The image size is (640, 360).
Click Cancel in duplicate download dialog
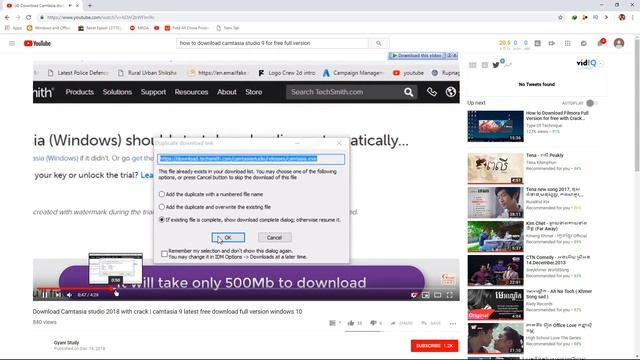pos(275,238)
